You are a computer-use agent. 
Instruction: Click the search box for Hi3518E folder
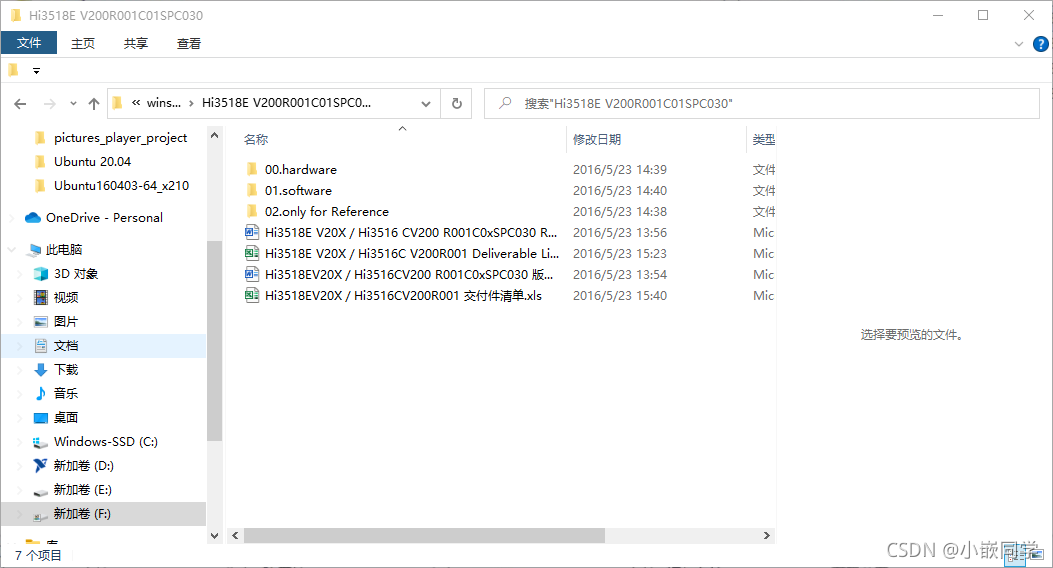762,103
